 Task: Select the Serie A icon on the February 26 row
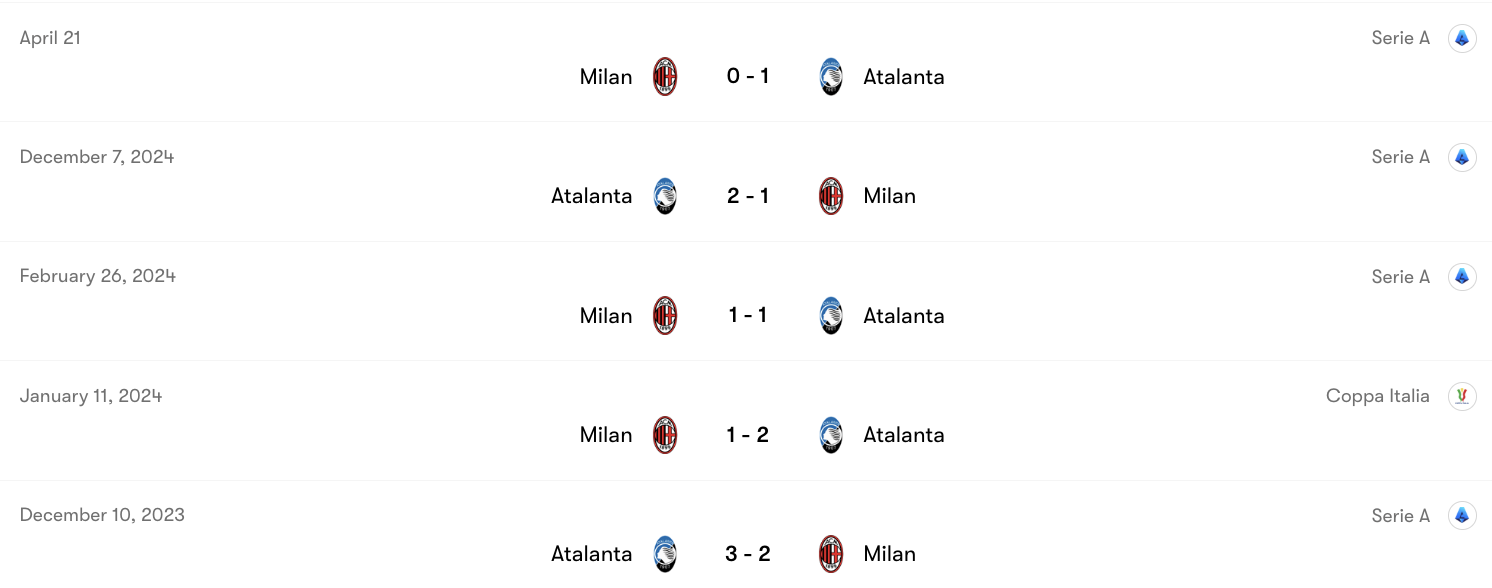[1462, 276]
